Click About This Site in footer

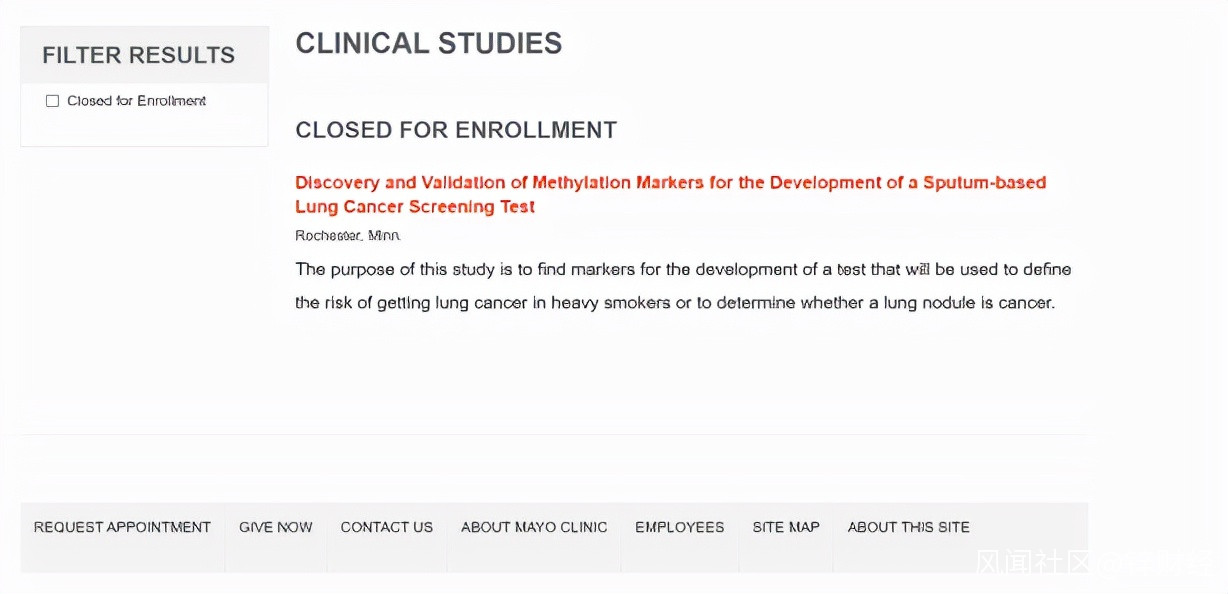908,527
